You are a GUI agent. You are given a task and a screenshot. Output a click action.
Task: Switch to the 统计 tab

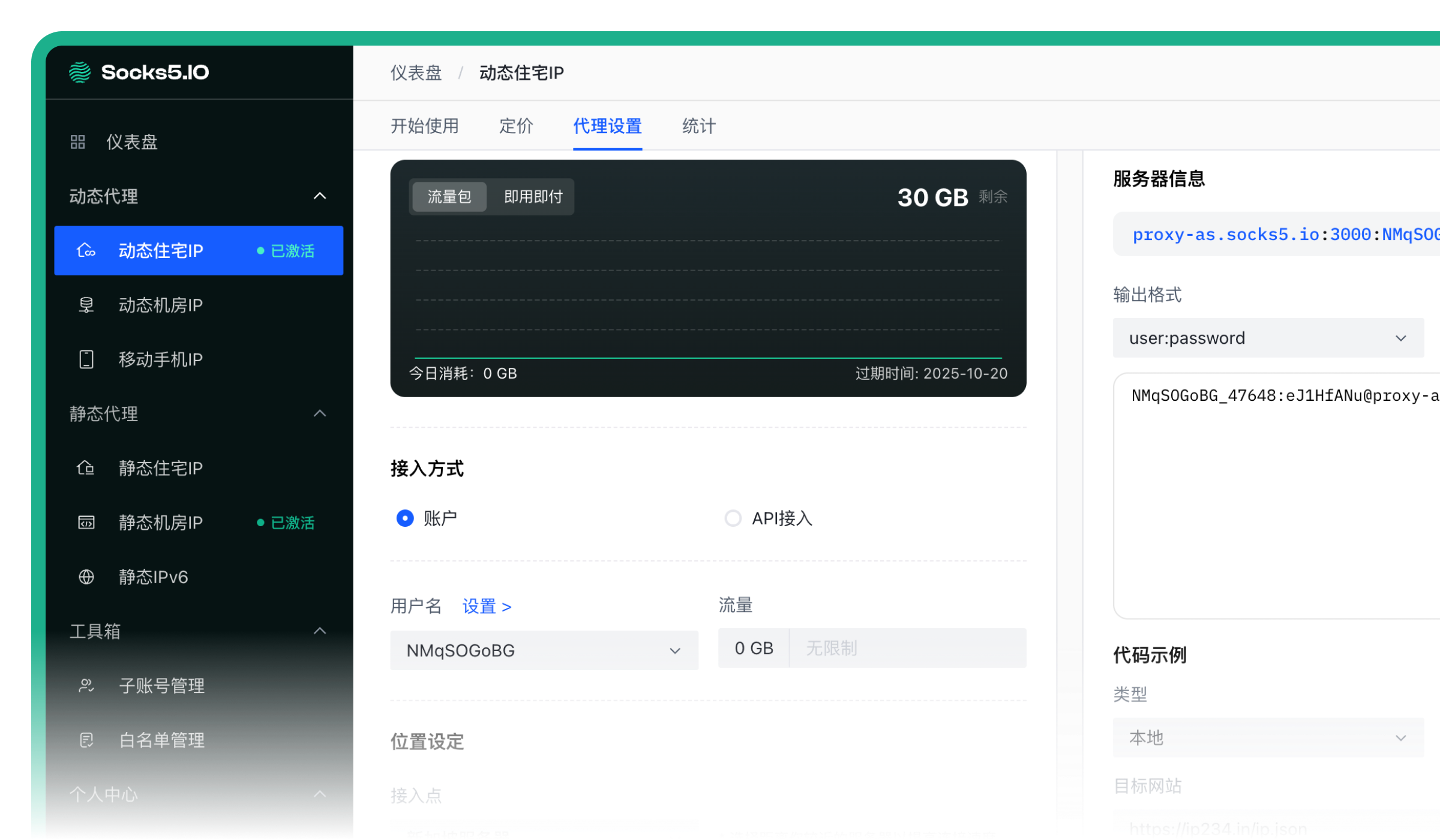(x=698, y=126)
